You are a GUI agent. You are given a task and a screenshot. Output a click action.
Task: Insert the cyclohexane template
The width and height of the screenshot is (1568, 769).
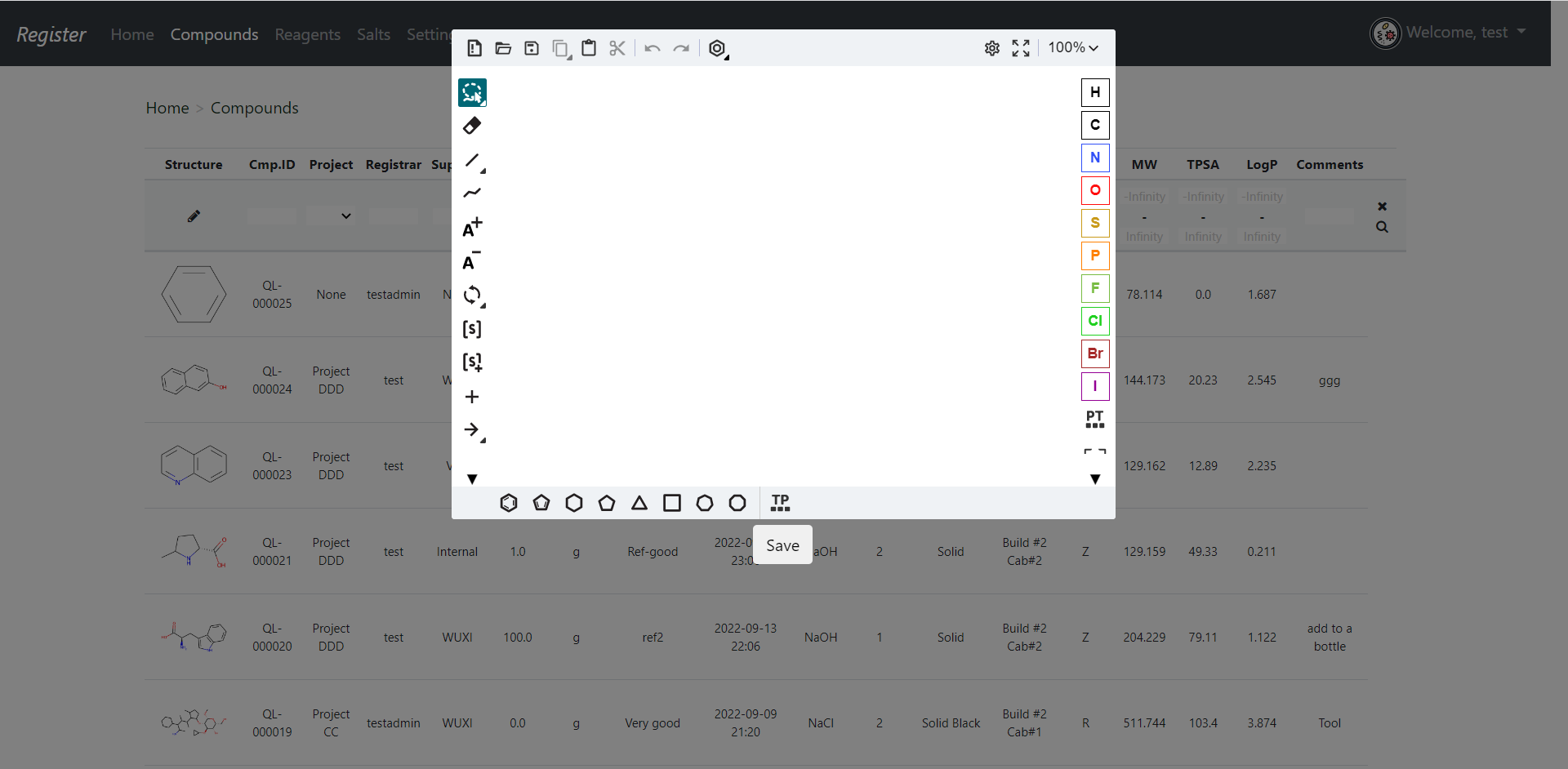pos(574,503)
